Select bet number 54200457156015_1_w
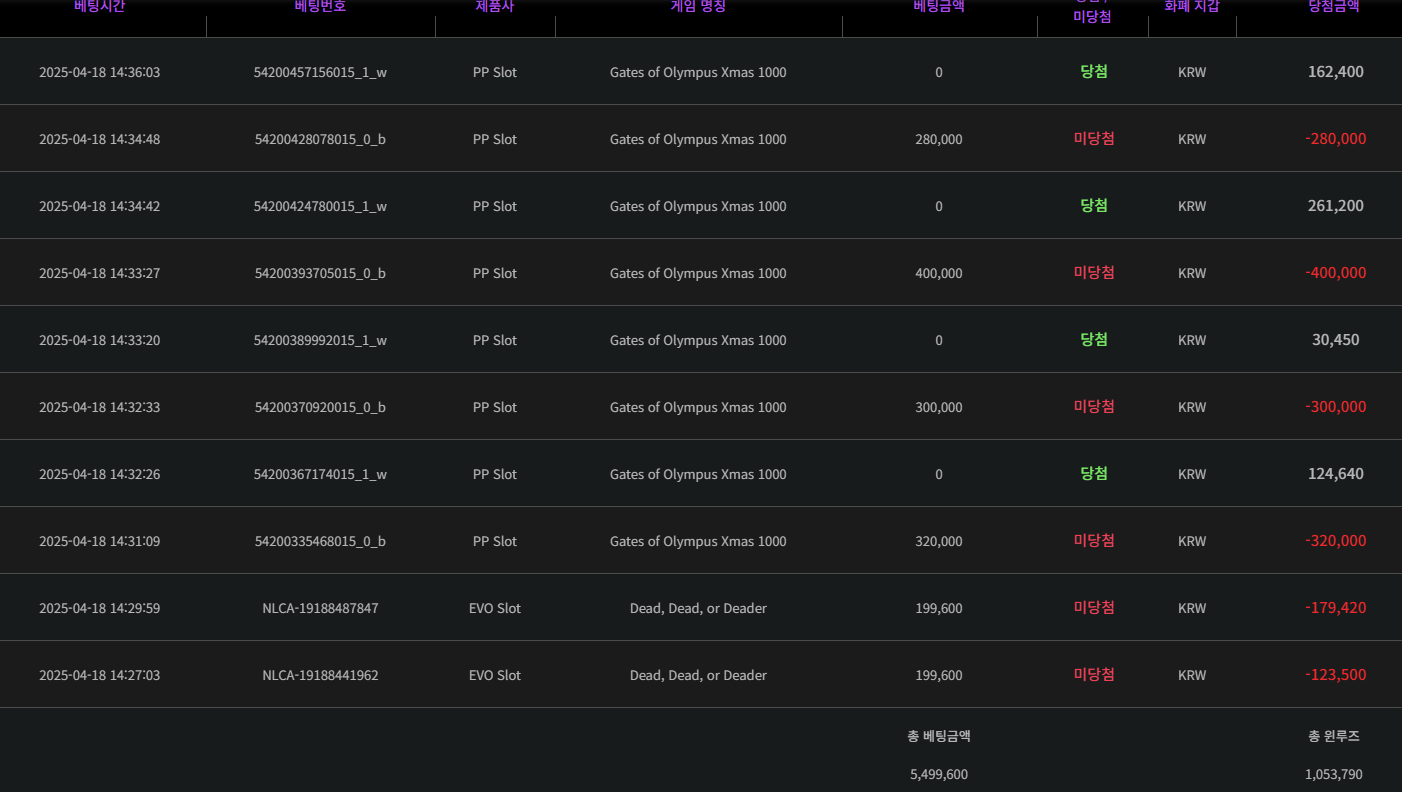 (320, 72)
